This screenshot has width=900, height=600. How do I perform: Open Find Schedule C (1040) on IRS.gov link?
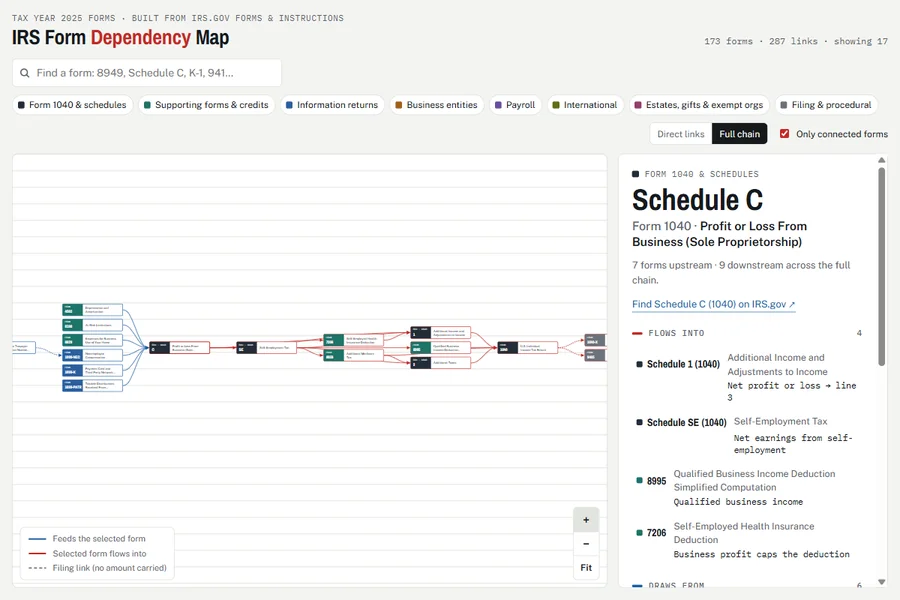click(713, 304)
